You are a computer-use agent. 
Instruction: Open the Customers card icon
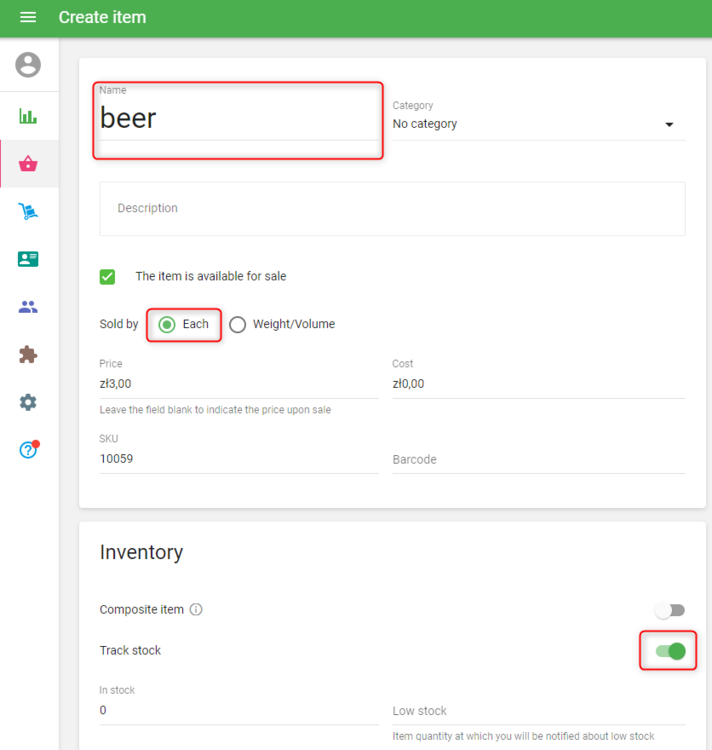(28, 259)
